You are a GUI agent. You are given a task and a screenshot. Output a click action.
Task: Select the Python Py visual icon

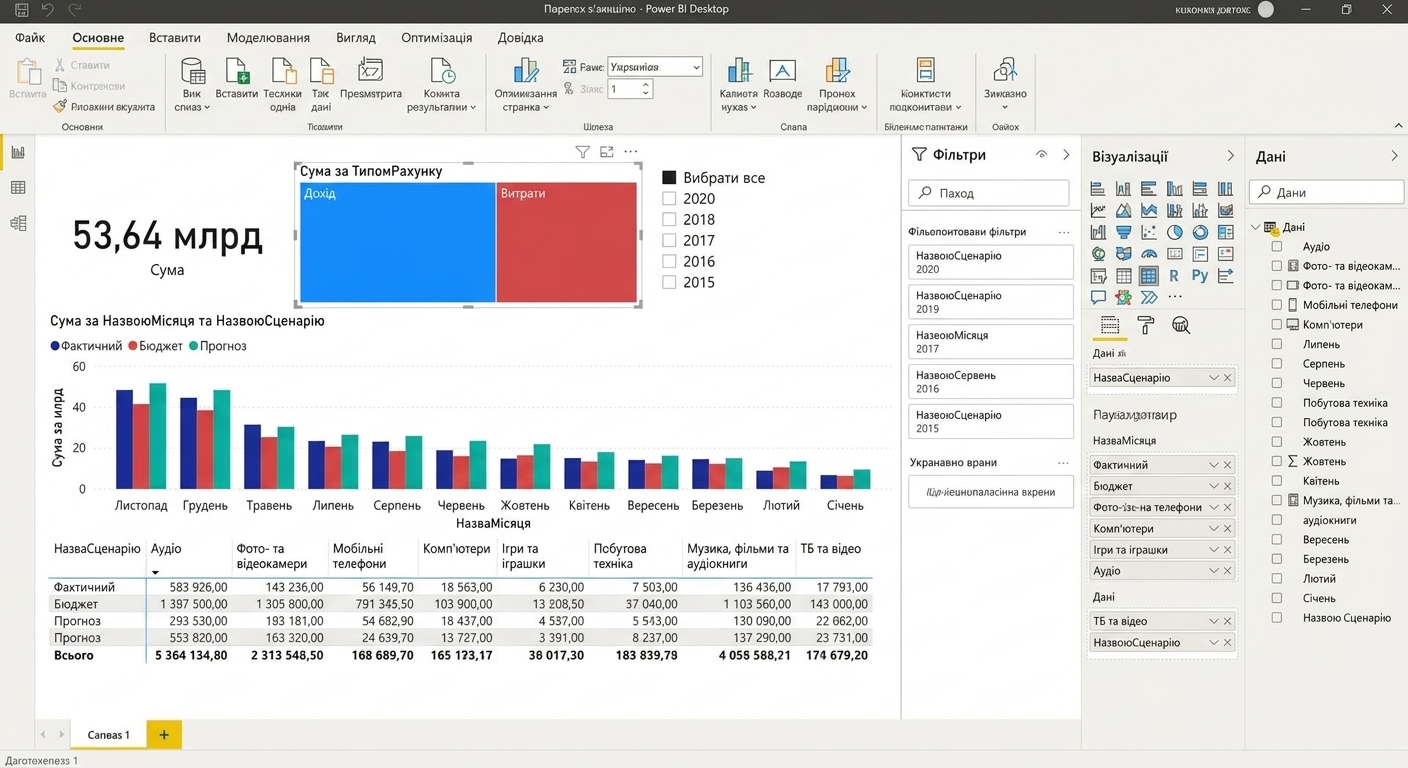tap(1200, 275)
